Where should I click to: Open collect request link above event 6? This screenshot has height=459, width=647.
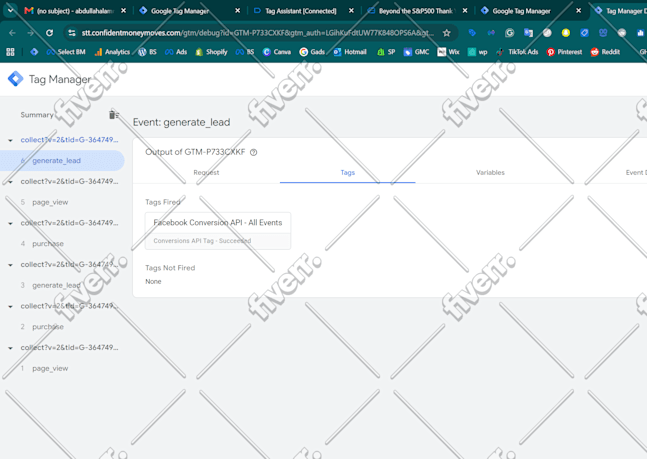pos(69,140)
